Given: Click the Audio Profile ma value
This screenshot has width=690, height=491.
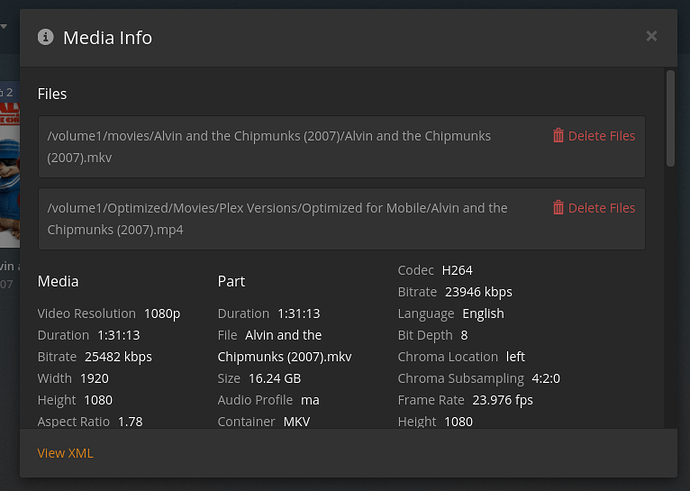Looking at the screenshot, I should [310, 400].
